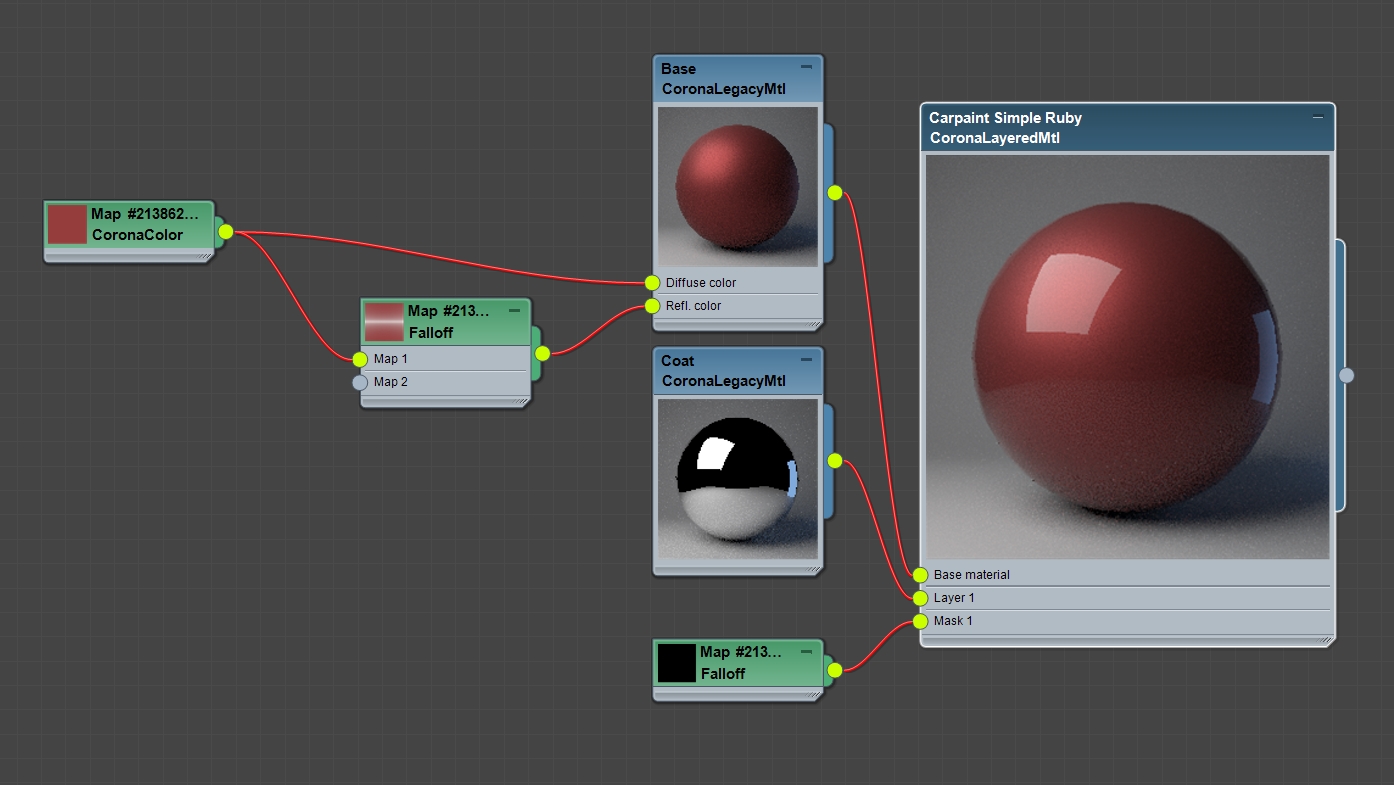Click the black Falloff map thumbnail
The width and height of the screenshot is (1394, 785).
point(676,663)
